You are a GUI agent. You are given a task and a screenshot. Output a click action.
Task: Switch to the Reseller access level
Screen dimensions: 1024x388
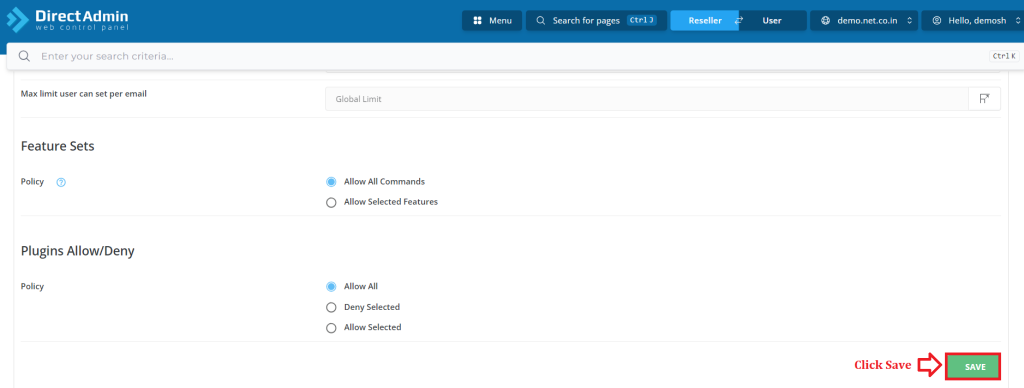tap(705, 21)
